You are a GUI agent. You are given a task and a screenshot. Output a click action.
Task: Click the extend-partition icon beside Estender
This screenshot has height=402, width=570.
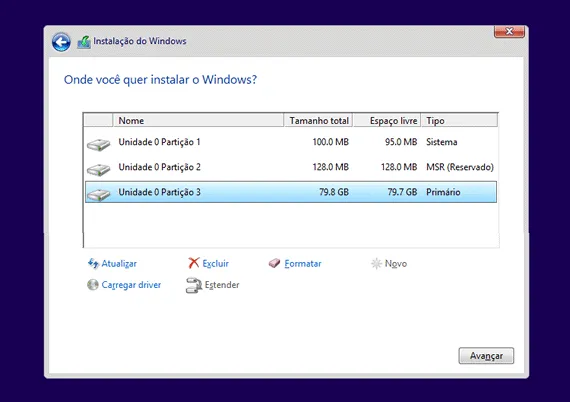click(194, 285)
